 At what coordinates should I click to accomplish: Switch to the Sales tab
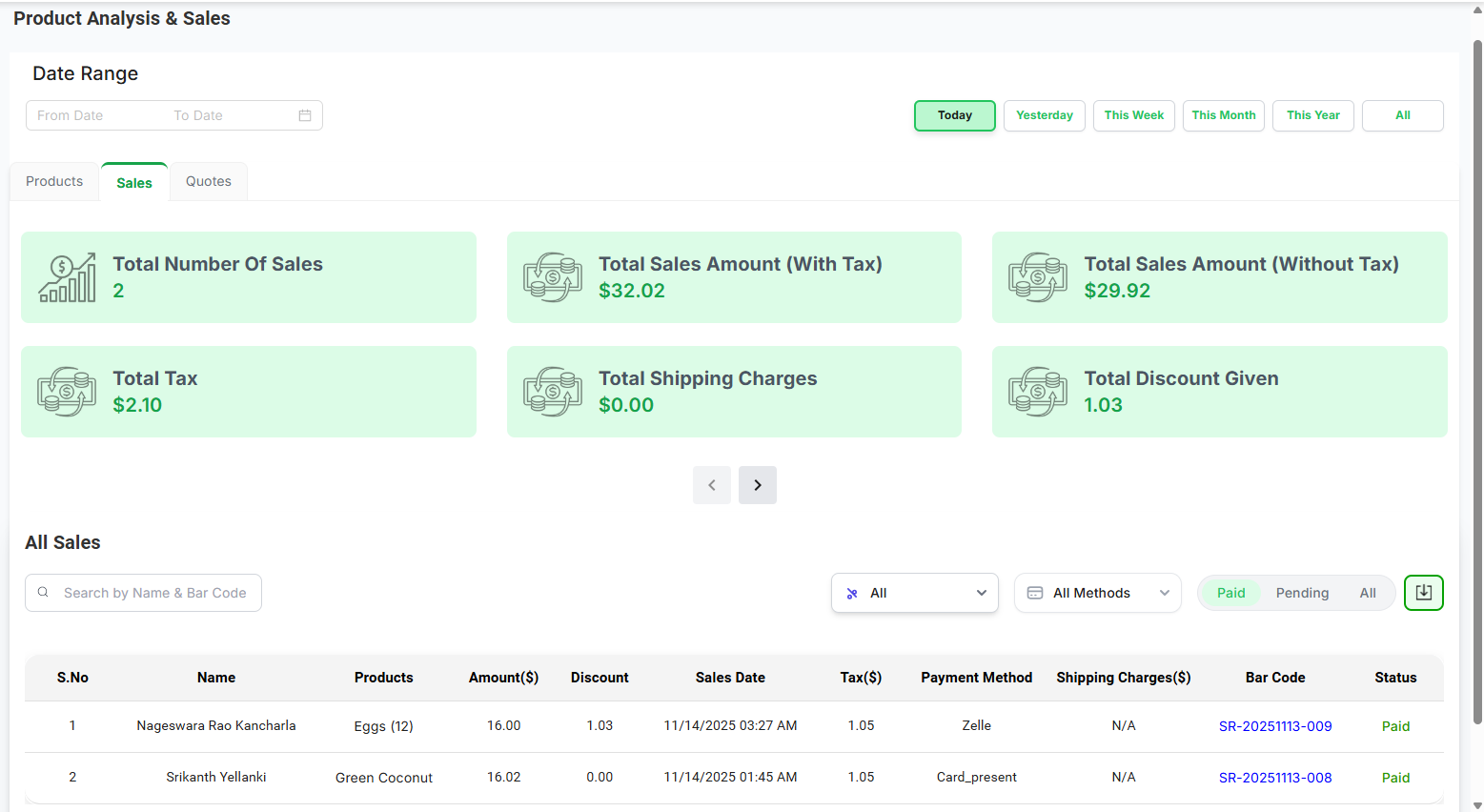click(x=134, y=182)
